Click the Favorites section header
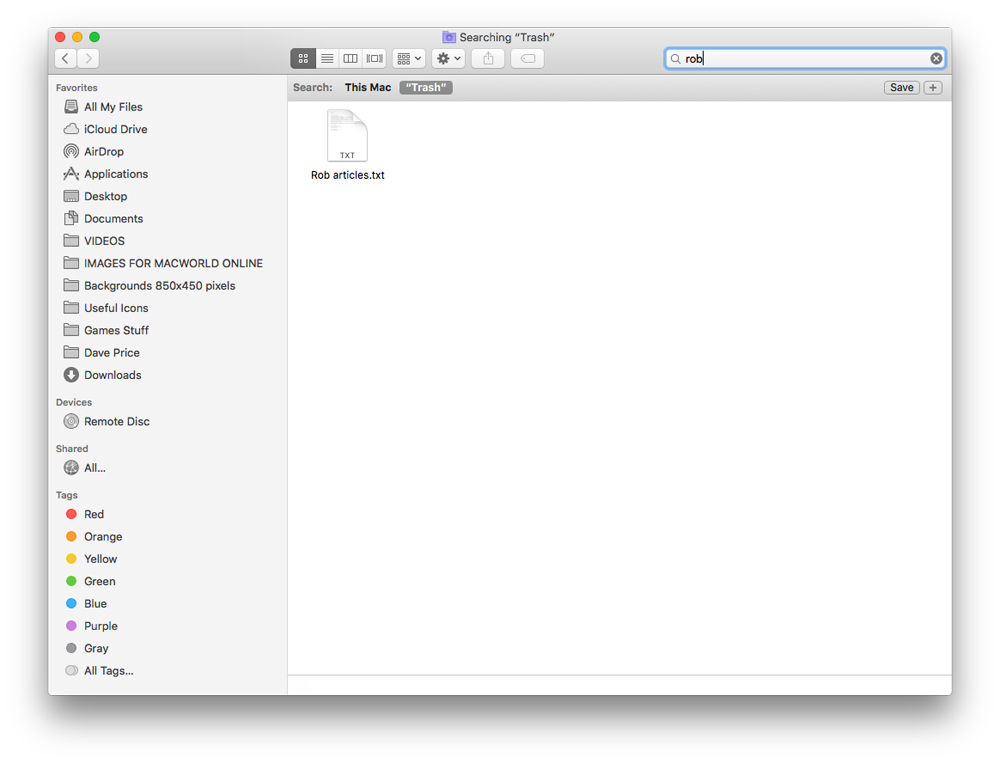The image size is (1000, 764). [x=77, y=88]
